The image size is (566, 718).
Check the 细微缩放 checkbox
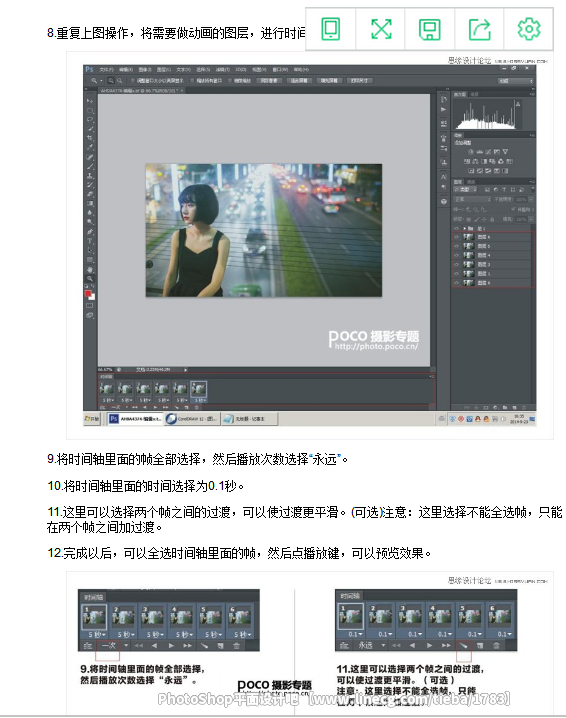(x=230, y=81)
